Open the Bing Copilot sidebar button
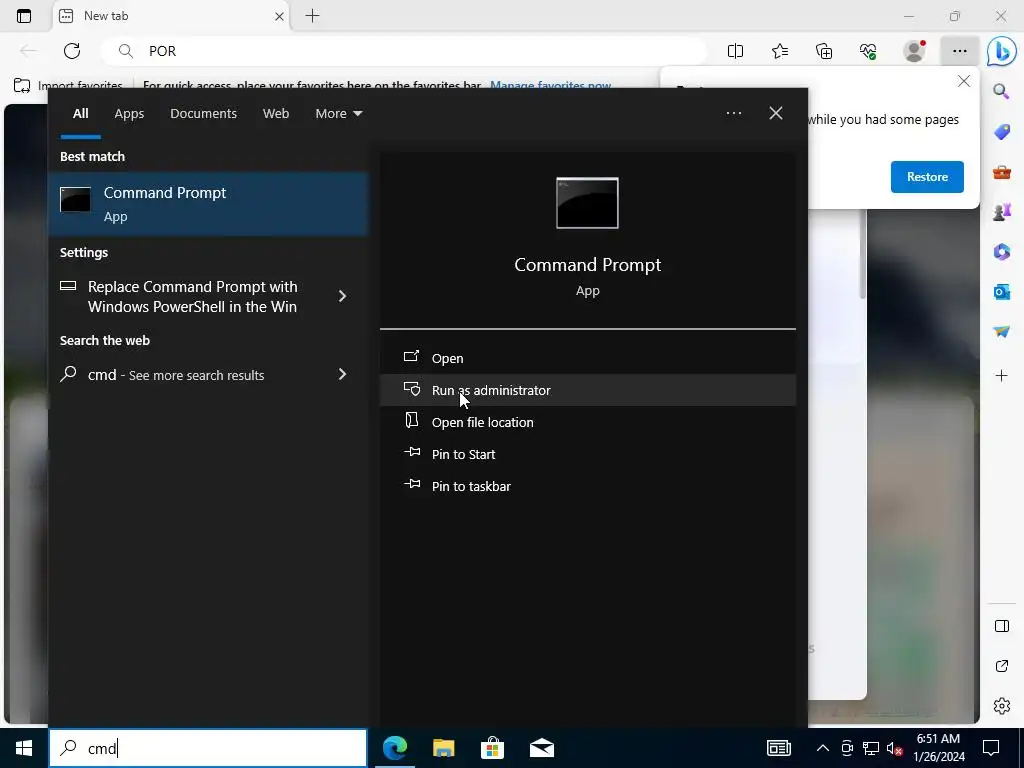This screenshot has height=768, width=1024. coord(1001,51)
